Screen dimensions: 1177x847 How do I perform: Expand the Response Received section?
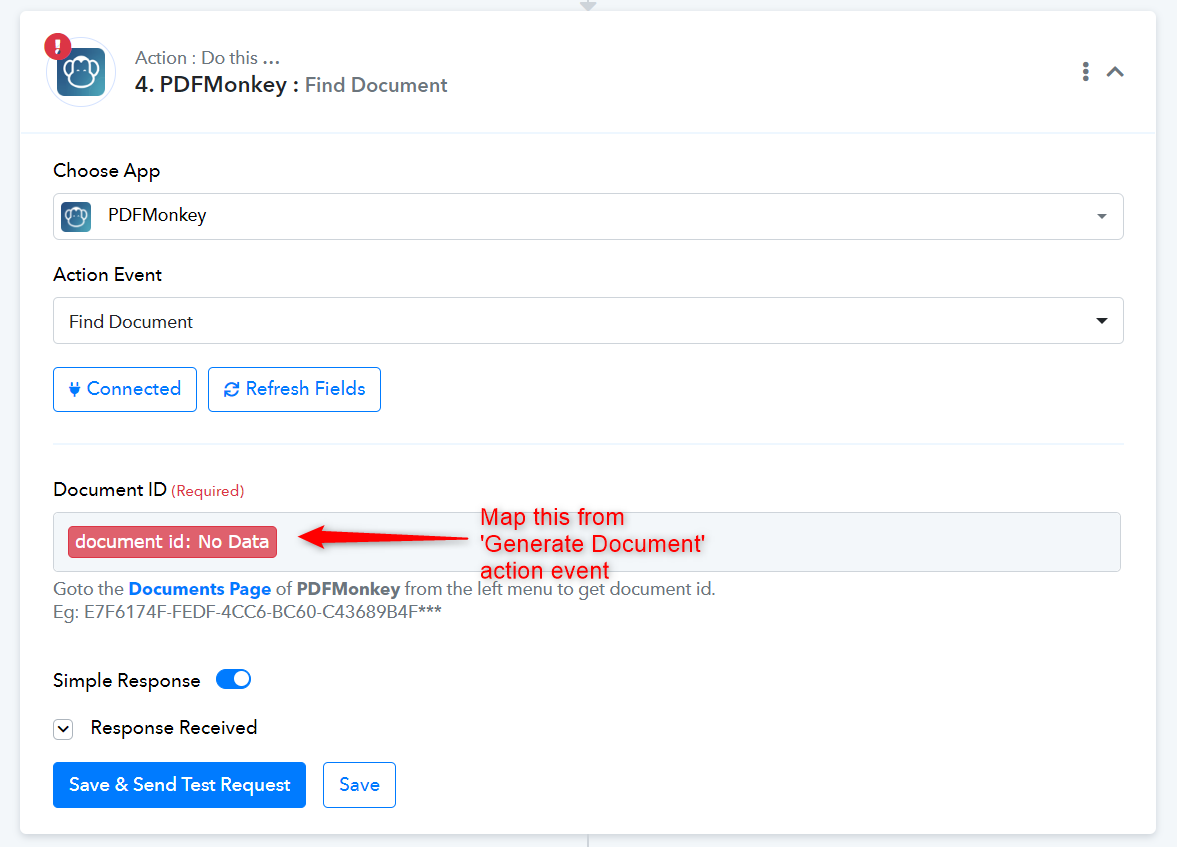[x=63, y=728]
